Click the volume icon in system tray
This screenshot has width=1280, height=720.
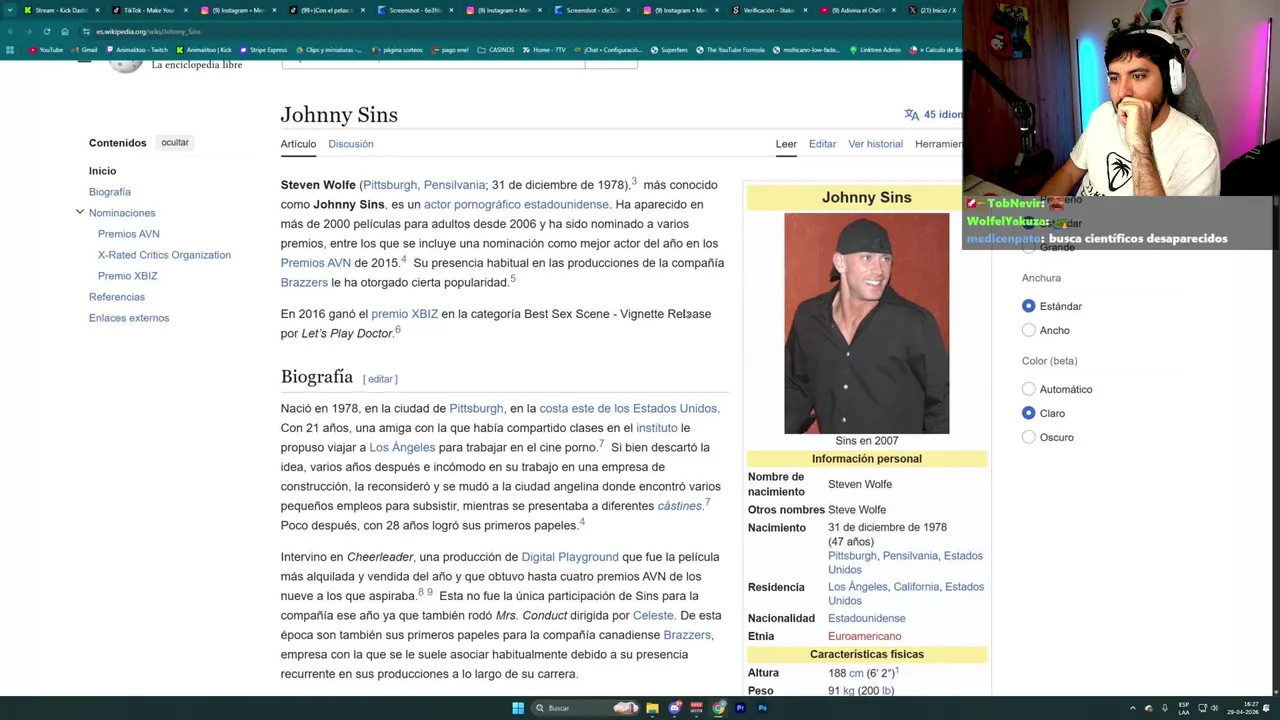(x=1215, y=708)
